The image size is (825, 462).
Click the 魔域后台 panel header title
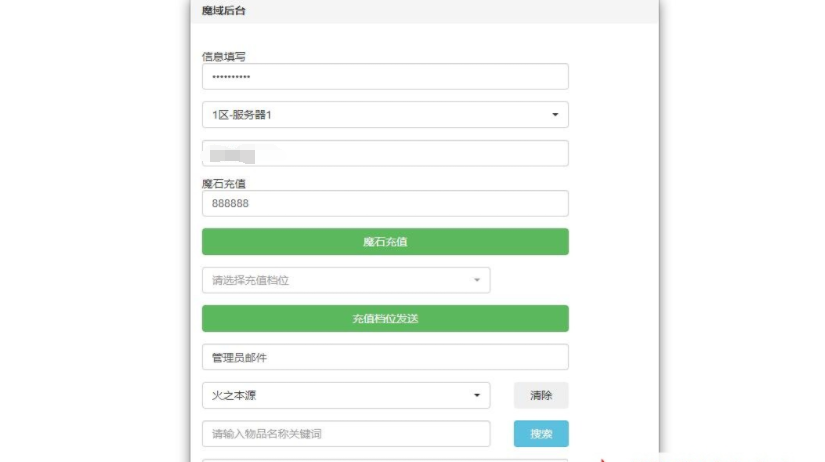(224, 11)
